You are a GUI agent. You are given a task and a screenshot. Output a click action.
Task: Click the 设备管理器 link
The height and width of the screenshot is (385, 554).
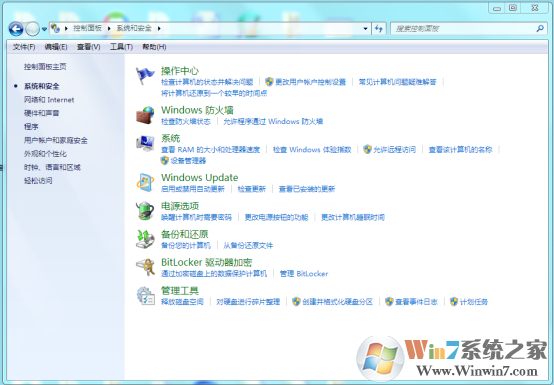(188, 161)
